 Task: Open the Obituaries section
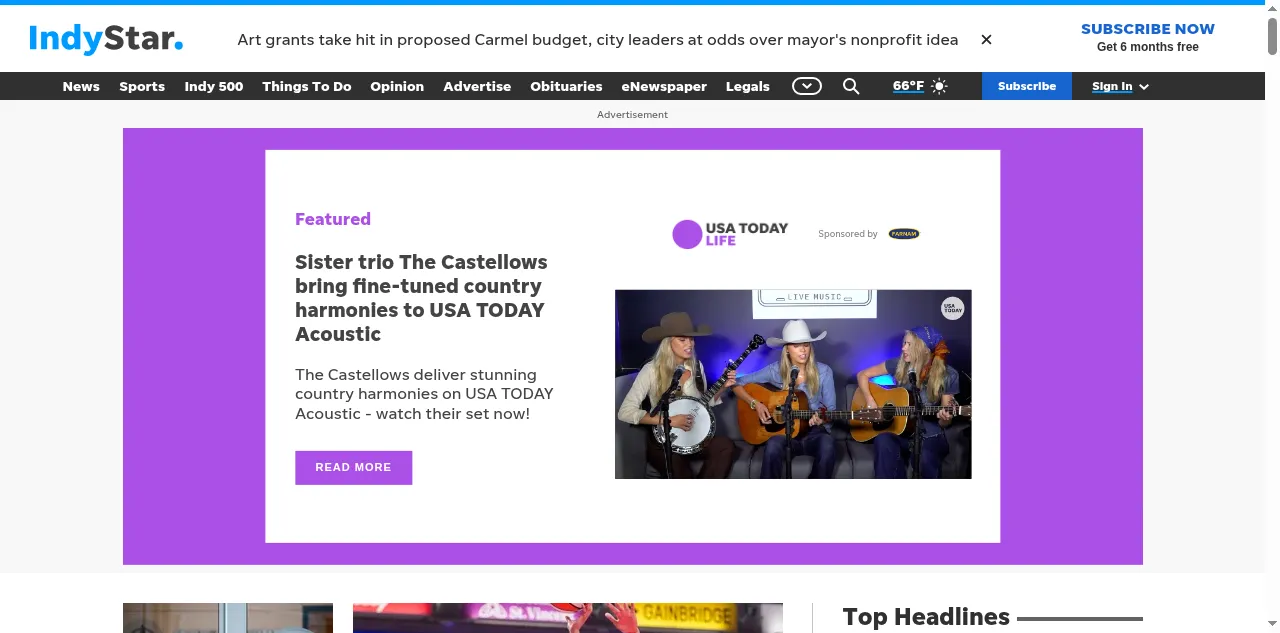pyautogui.click(x=566, y=86)
